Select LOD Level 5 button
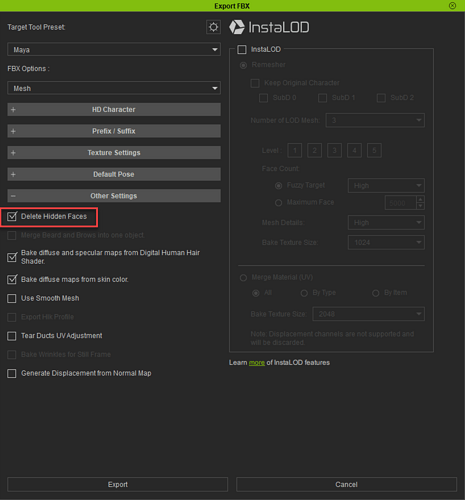The image size is (465, 500). (x=374, y=151)
